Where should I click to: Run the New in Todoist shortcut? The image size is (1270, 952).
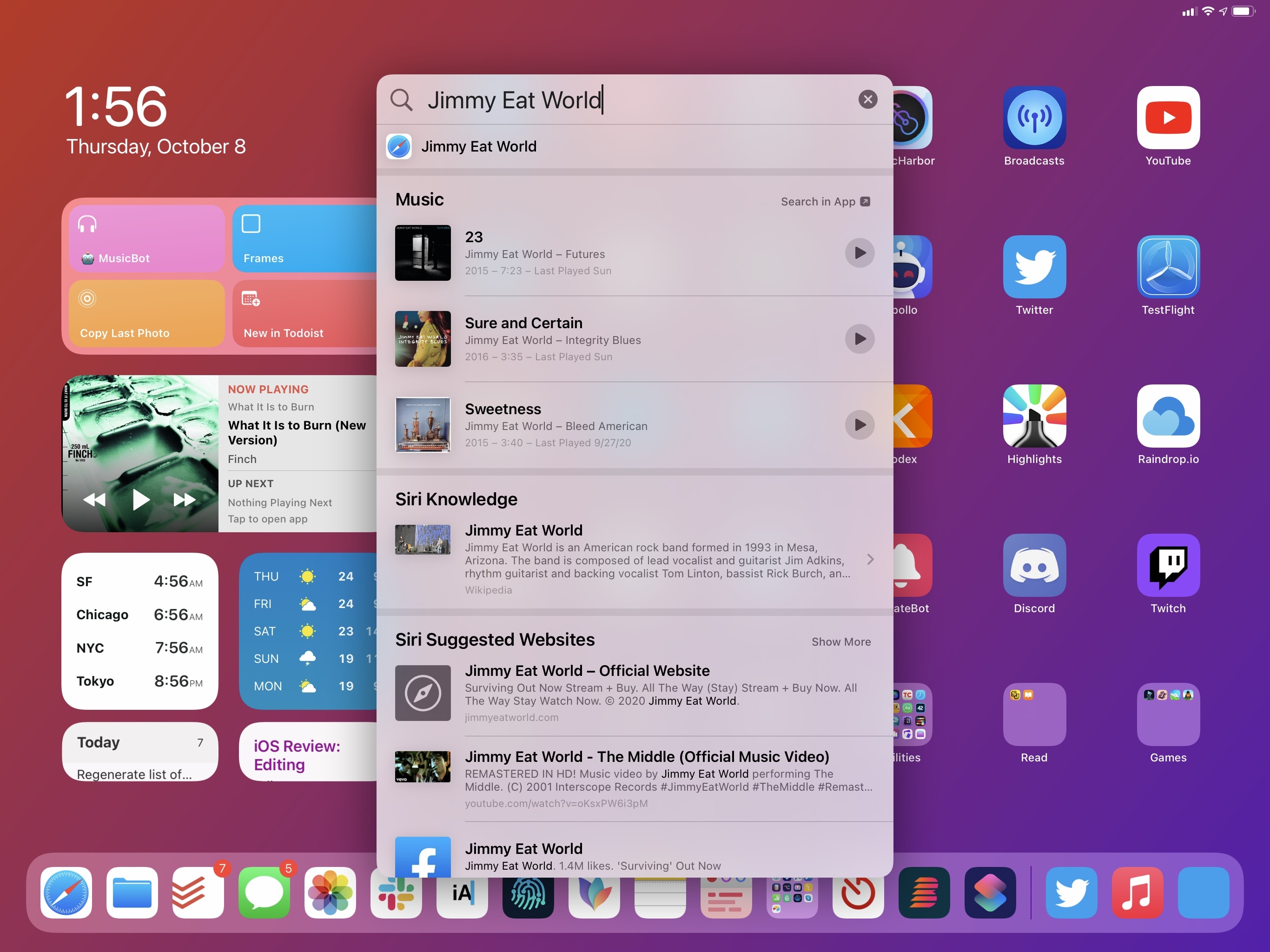pyautogui.click(x=305, y=313)
